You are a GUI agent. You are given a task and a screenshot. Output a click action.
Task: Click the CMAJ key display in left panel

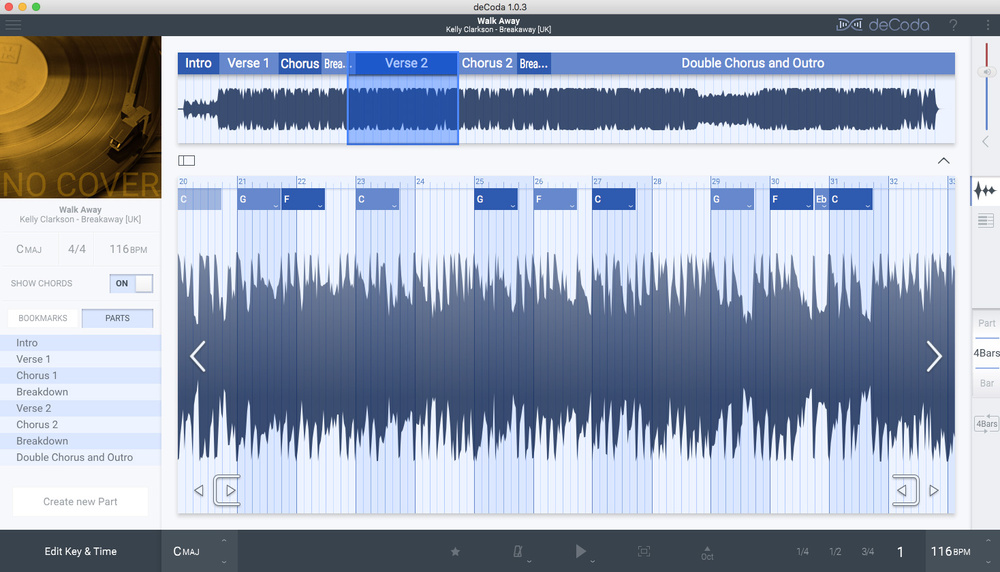coord(29,249)
